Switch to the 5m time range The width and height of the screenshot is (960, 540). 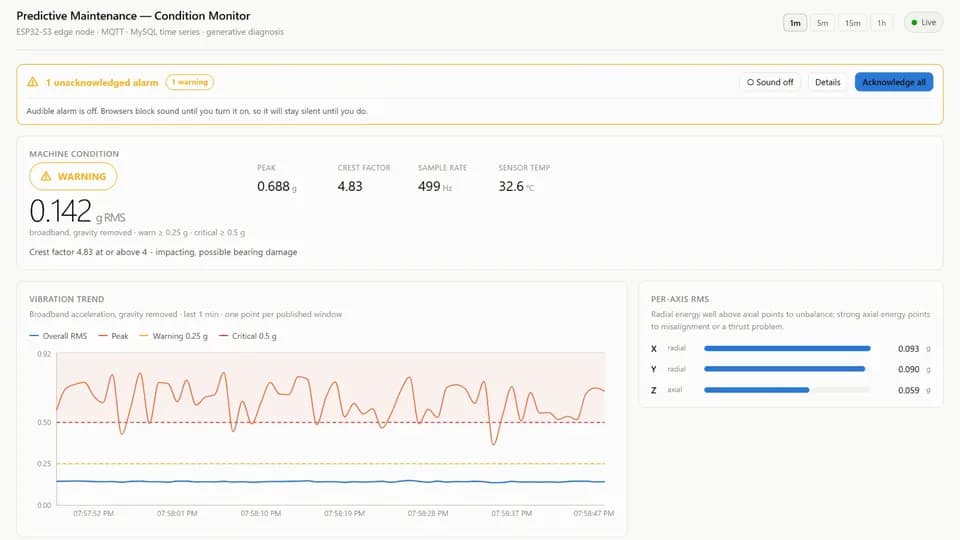822,23
